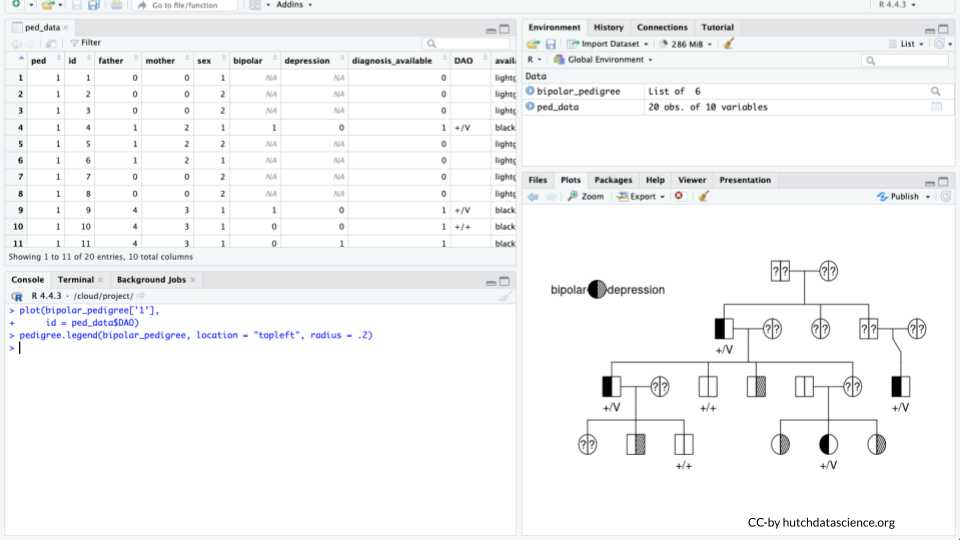Click the working directory arrow in the console

[x=141, y=296]
